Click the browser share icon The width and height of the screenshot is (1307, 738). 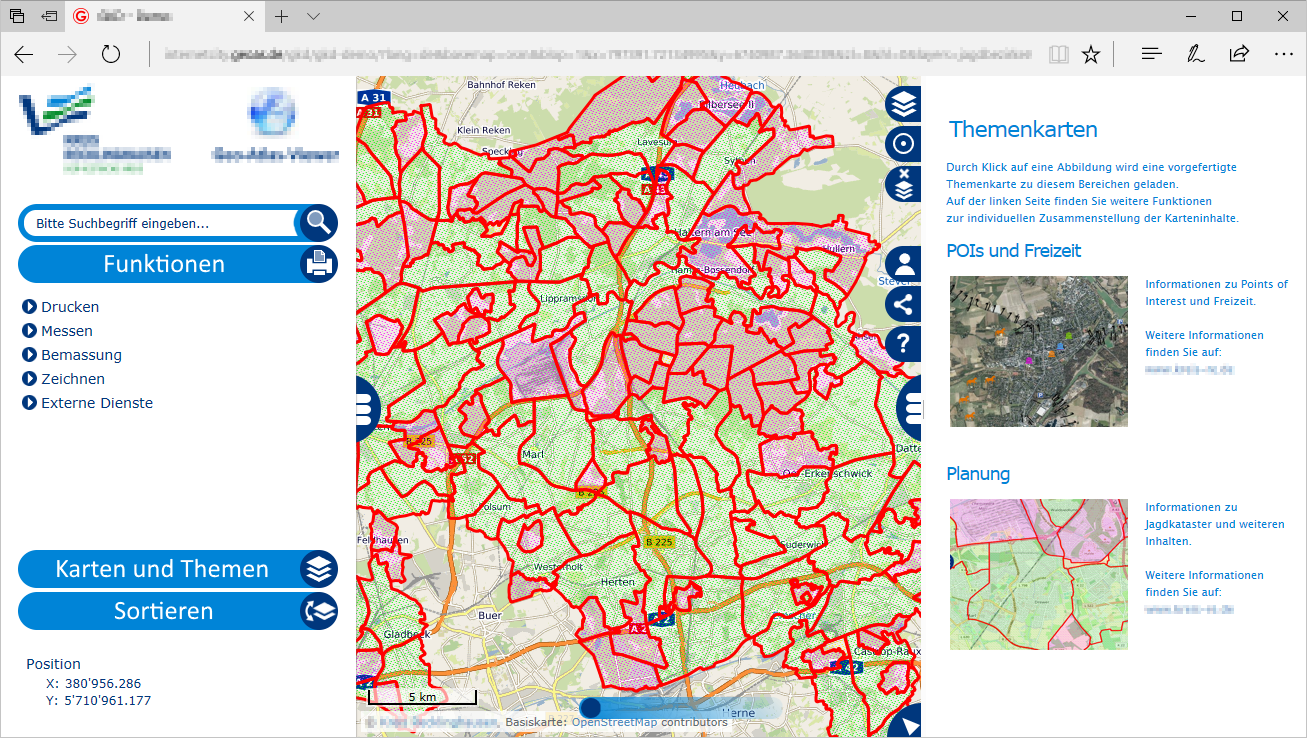[x=1239, y=54]
